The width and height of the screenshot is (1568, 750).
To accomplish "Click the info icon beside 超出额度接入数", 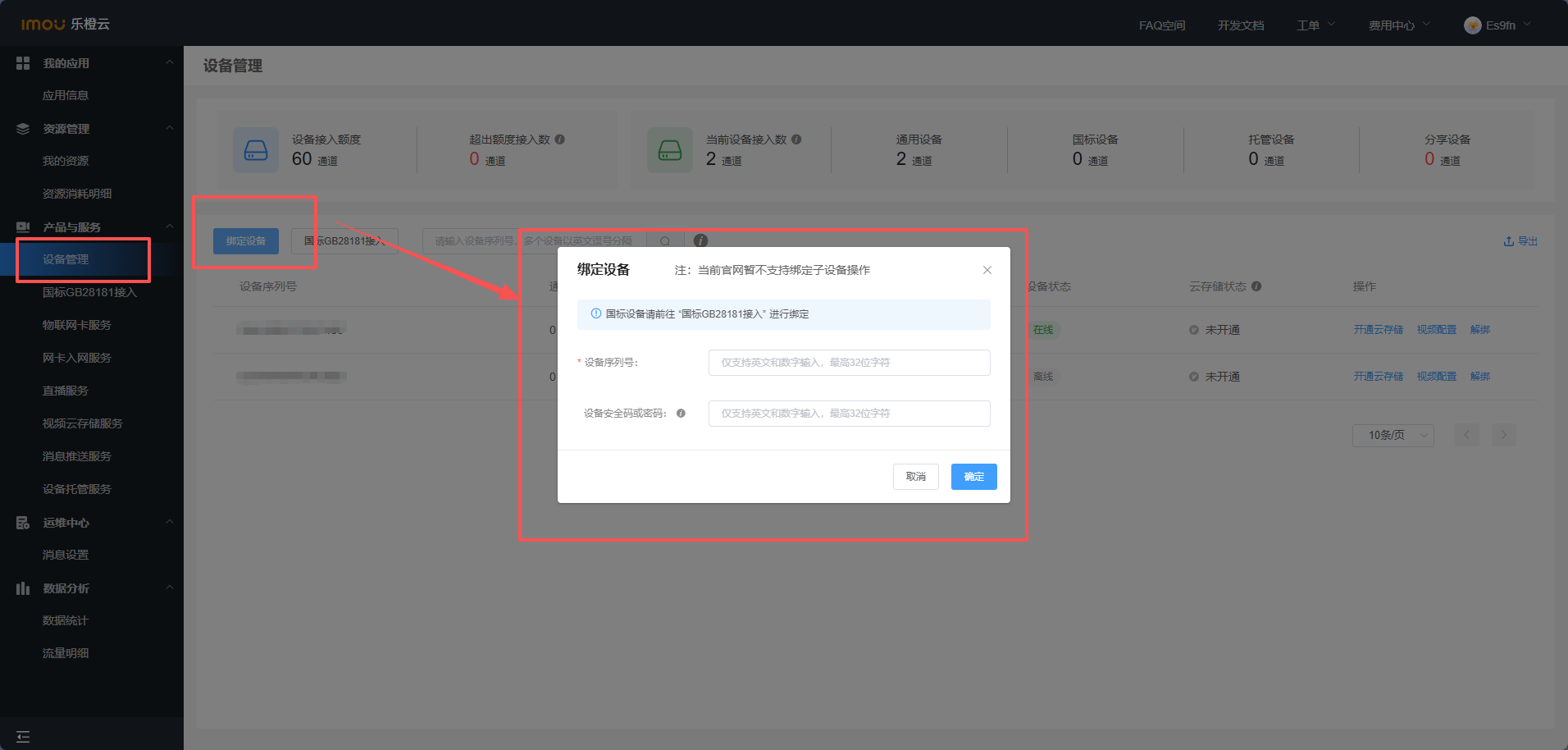I will click(560, 139).
